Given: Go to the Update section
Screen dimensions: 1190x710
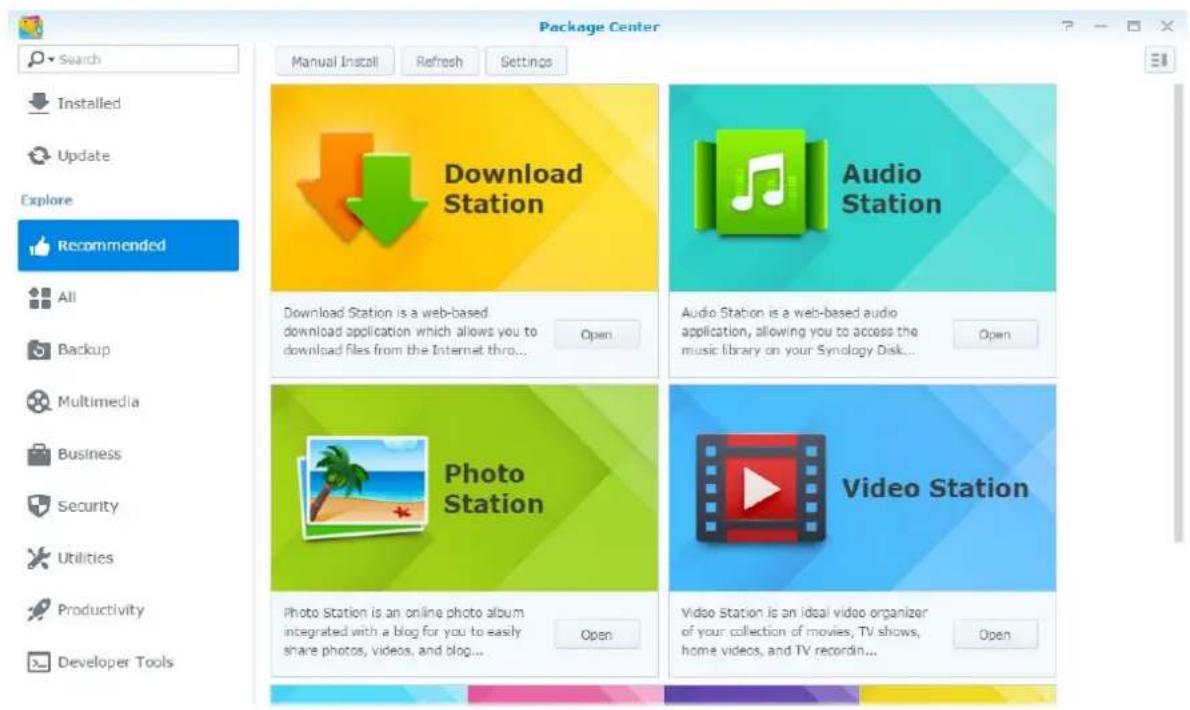Looking at the screenshot, I should click(x=128, y=156).
